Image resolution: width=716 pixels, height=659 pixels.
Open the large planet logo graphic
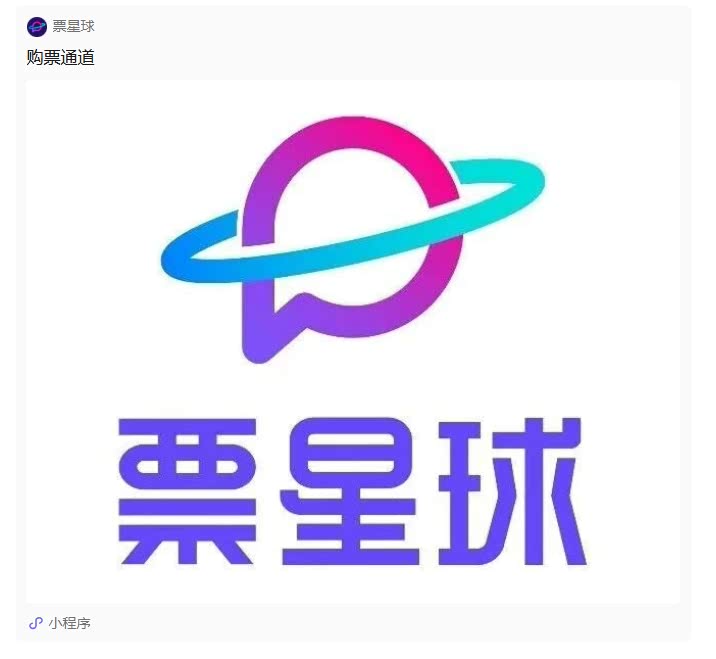[353, 240]
